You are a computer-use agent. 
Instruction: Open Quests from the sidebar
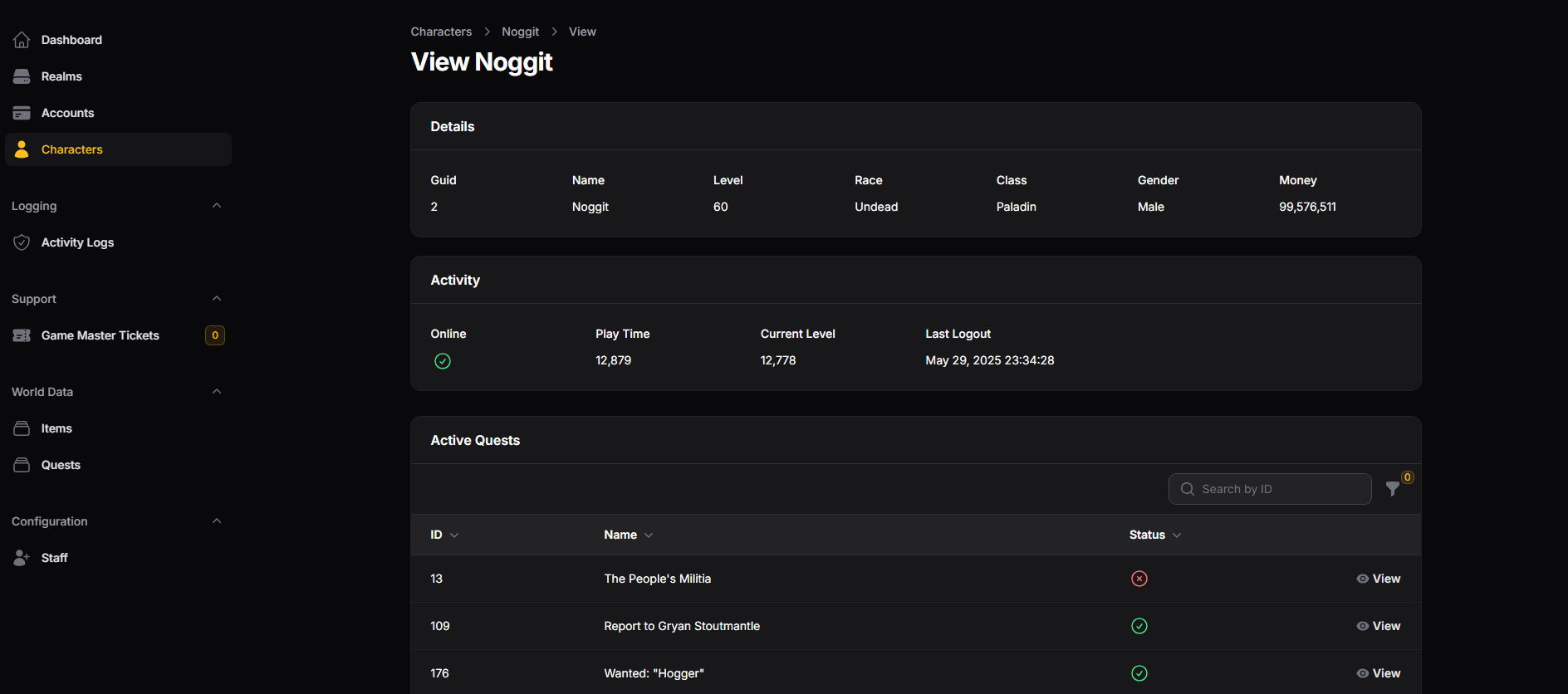point(61,465)
